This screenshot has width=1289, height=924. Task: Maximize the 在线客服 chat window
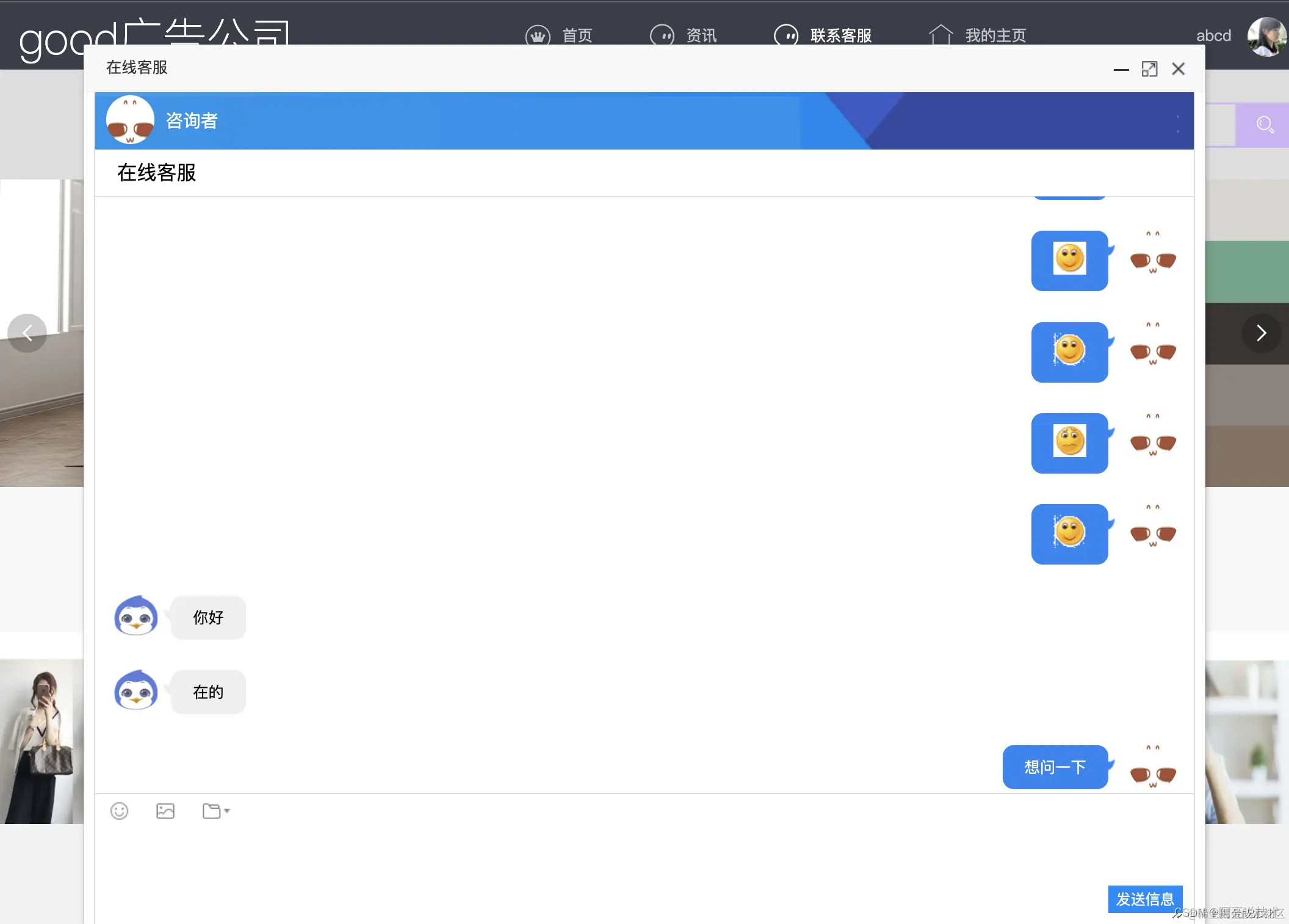[x=1149, y=69]
